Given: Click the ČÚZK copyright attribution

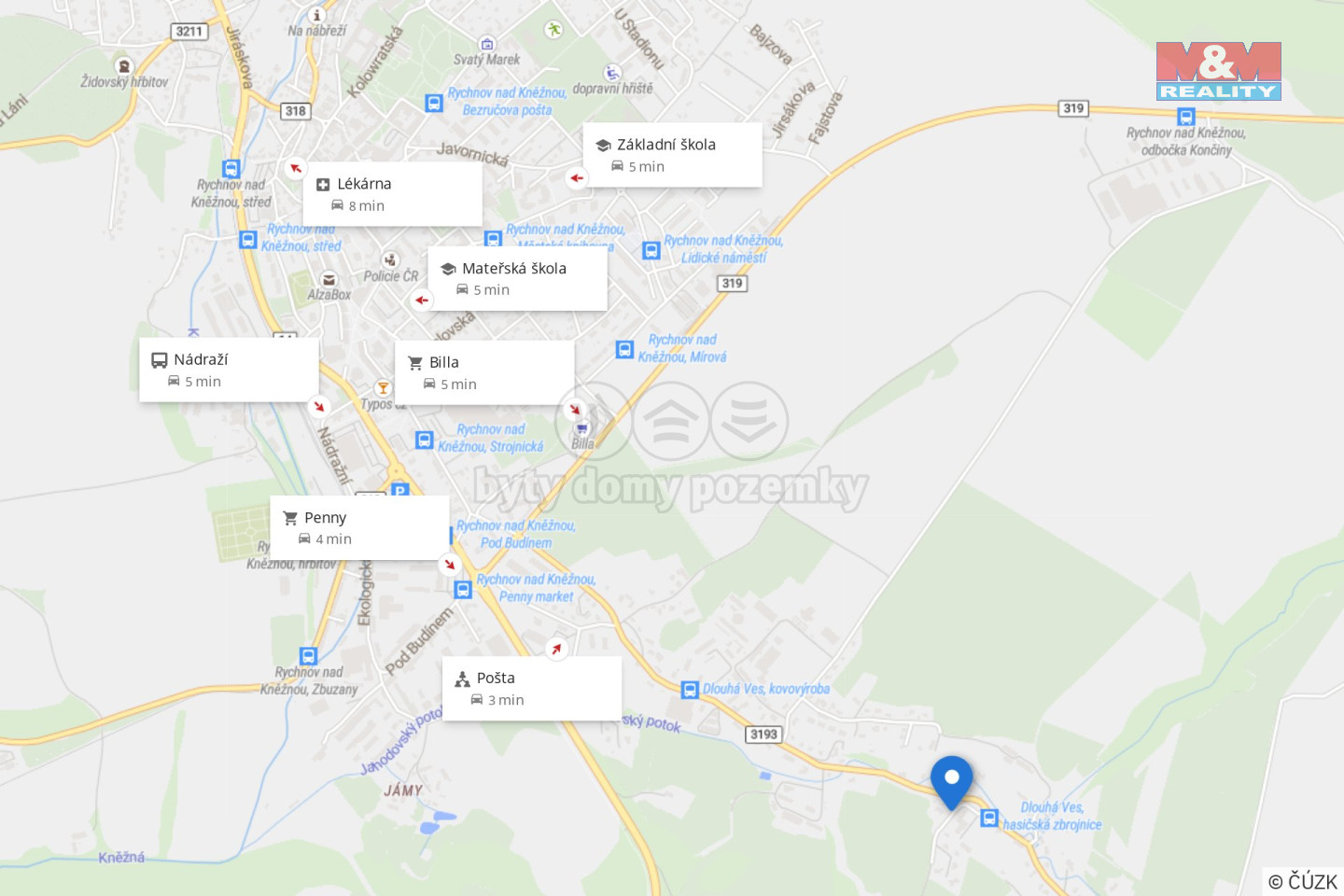Looking at the screenshot, I should coord(1303,881).
